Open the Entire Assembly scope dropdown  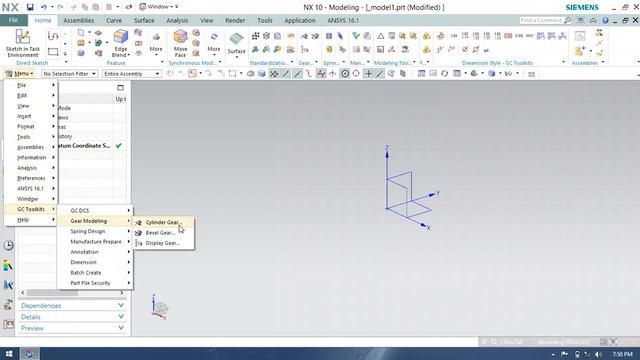pyautogui.click(x=131, y=73)
